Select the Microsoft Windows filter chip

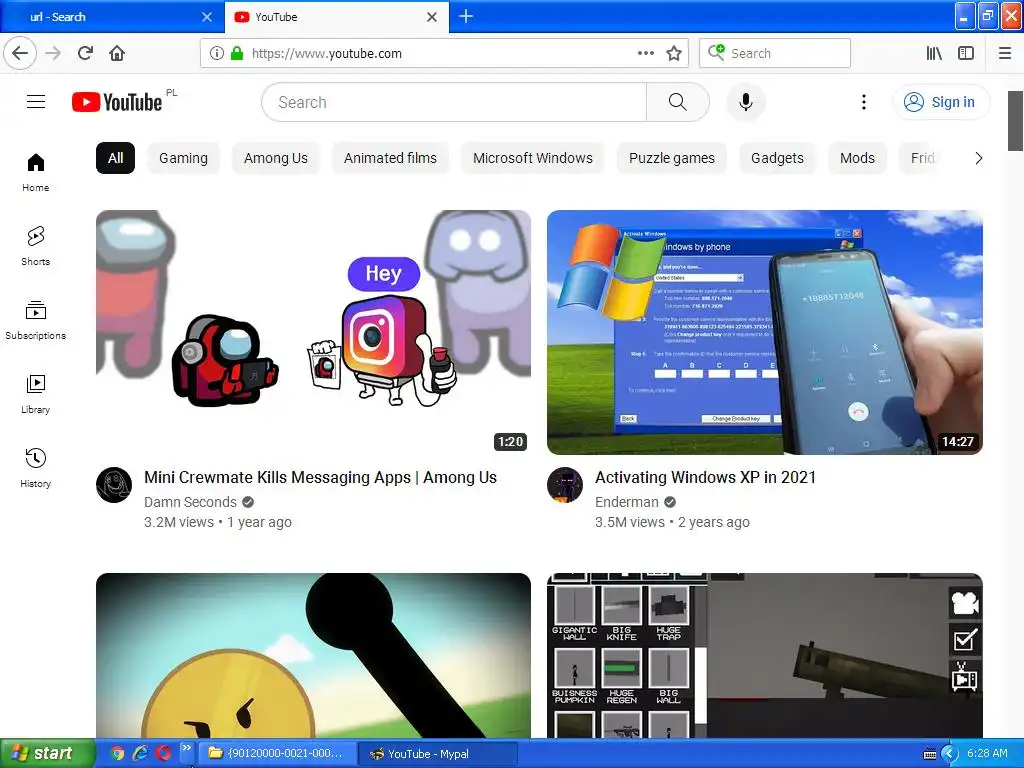[533, 158]
